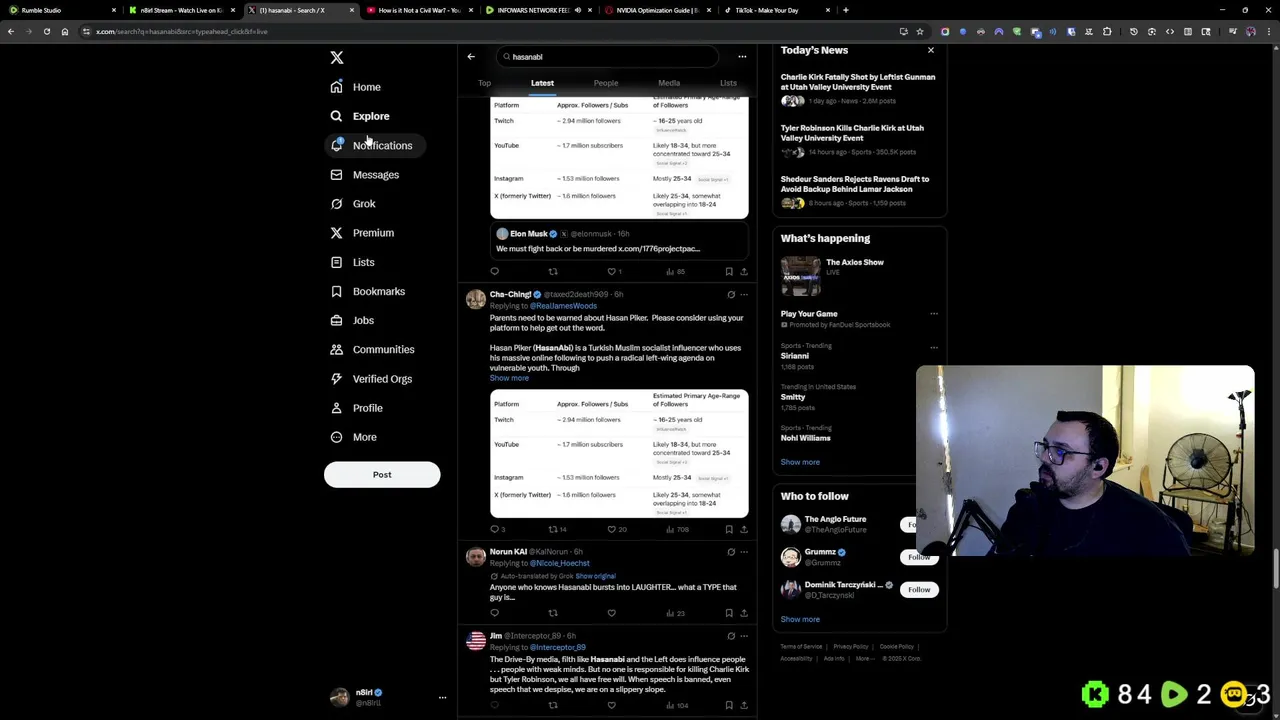Open the @RealJamesWoods mention link

[563, 305]
